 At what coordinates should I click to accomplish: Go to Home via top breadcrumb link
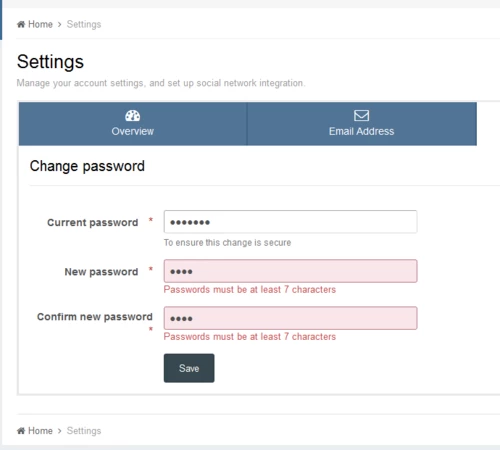40,24
